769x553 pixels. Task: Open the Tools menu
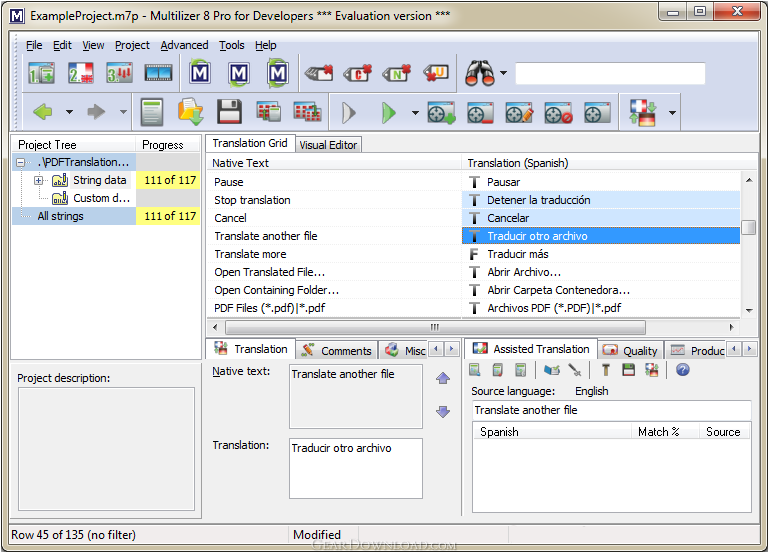(231, 45)
